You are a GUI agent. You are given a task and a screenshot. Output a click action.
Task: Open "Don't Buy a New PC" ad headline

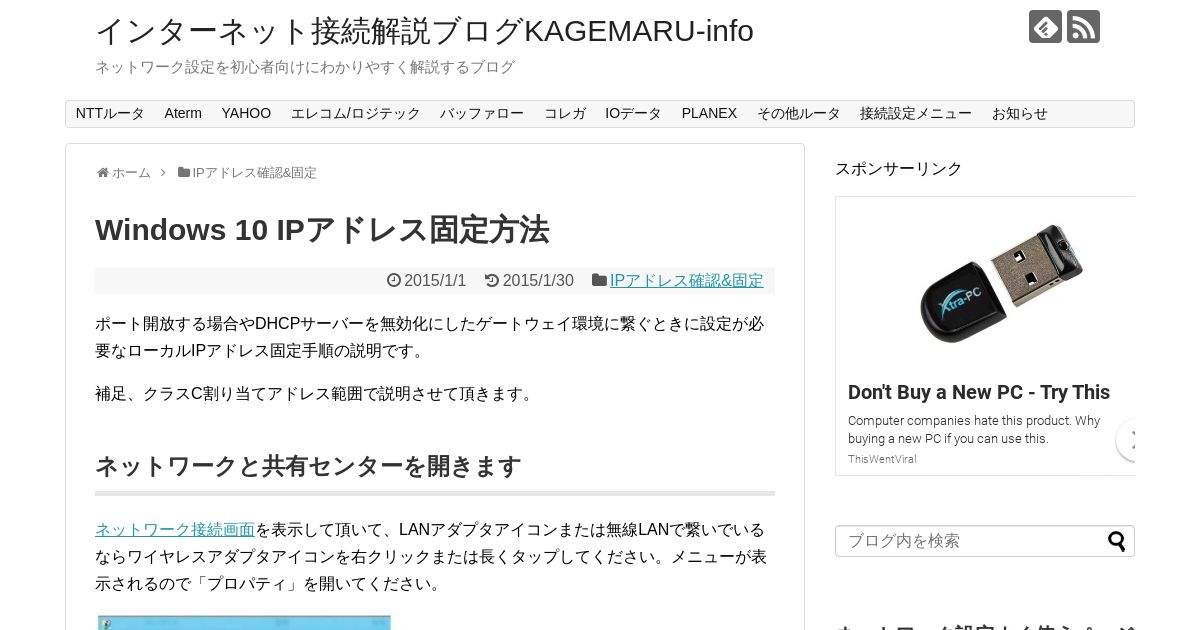979,392
